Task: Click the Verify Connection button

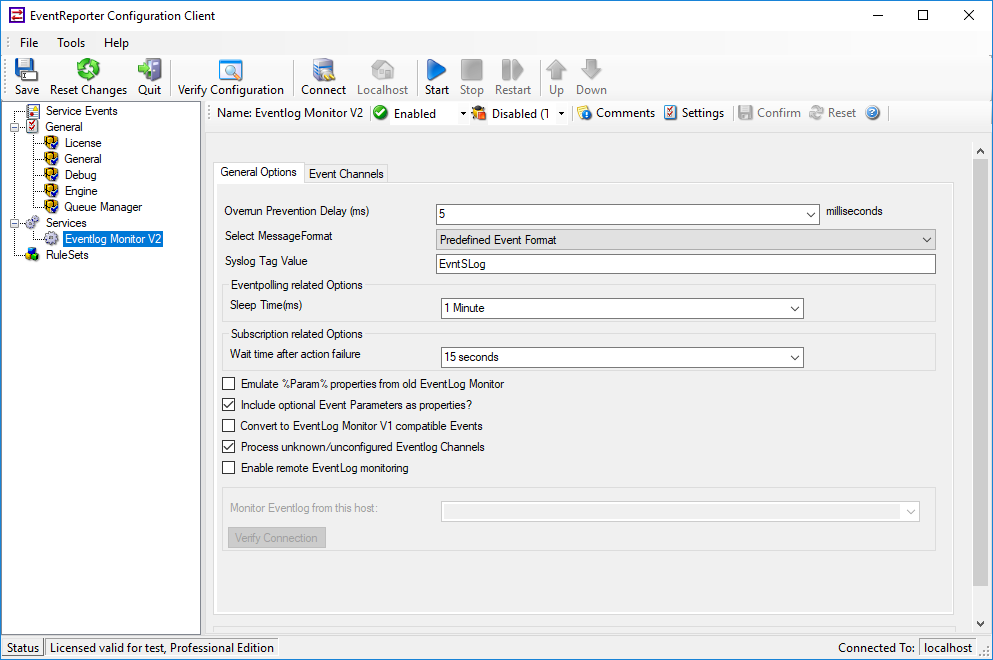Action: click(277, 538)
